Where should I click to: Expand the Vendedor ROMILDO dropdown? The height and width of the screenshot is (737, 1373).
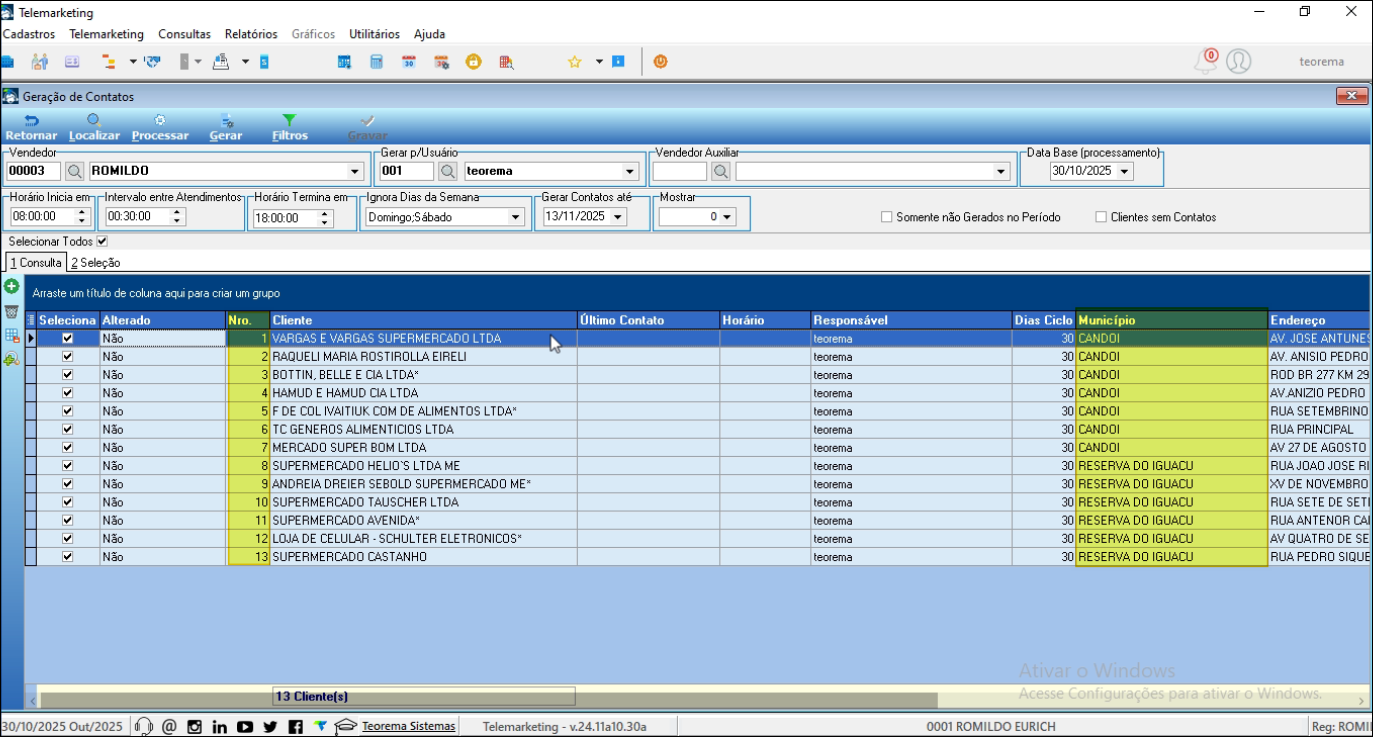click(354, 172)
